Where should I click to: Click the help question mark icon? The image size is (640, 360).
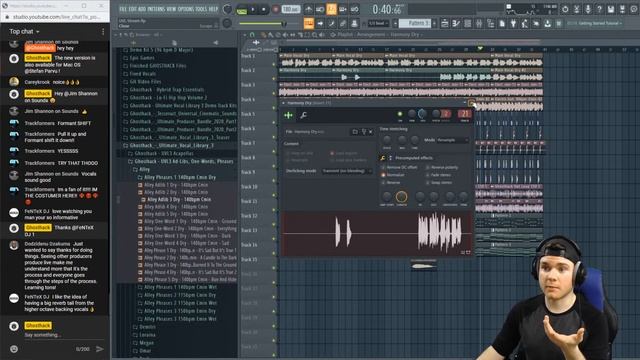point(599,9)
